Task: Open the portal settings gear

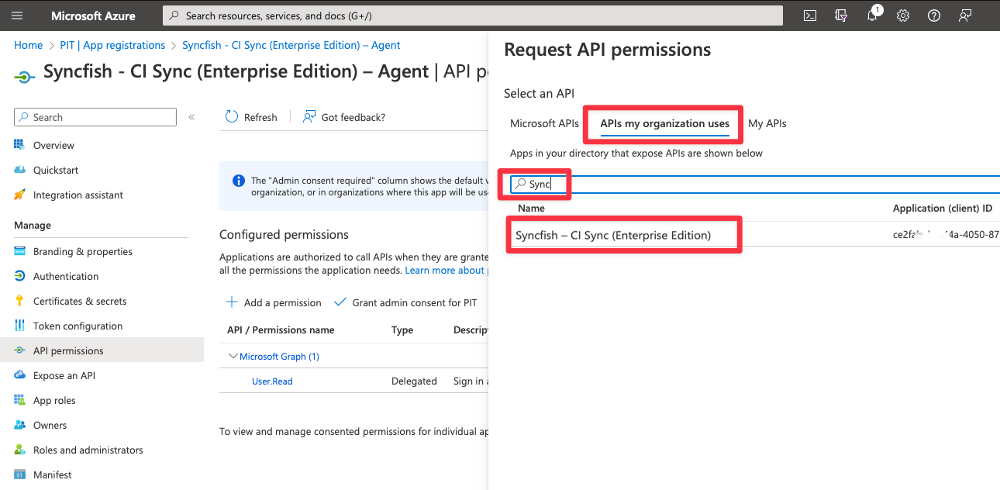Action: [903, 16]
